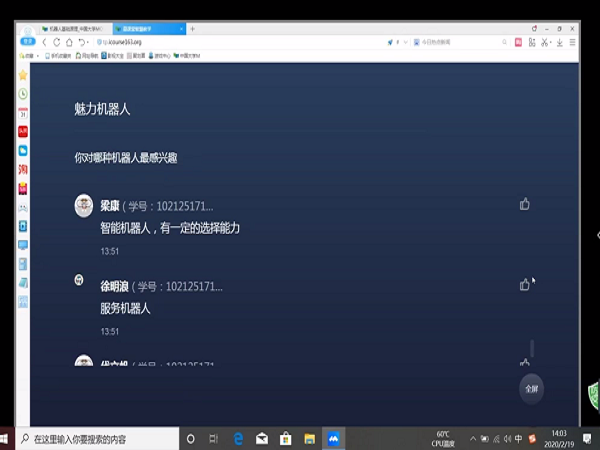The image size is (600, 450).
Task: Open the downloads arrow icon
Action: [559, 42]
